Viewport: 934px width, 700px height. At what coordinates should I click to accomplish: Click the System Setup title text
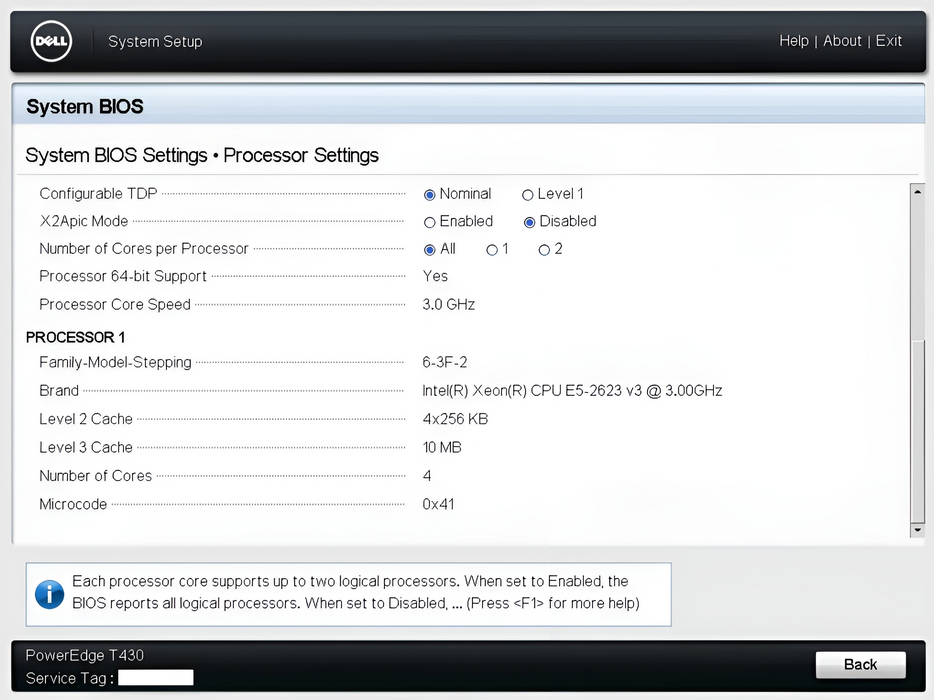click(155, 41)
